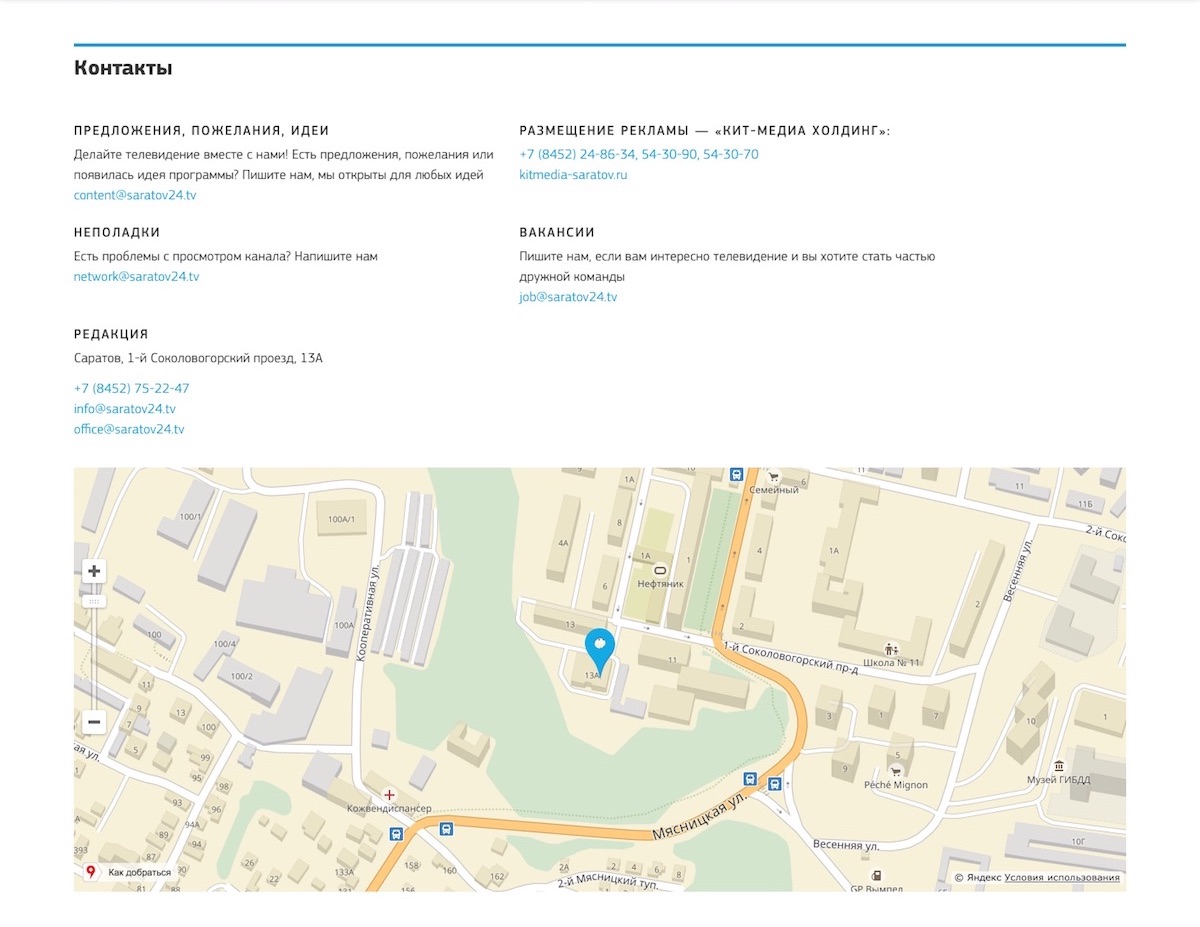Viewport: 1200px width, 927px height.
Task: Open the content@saratov24.tv email link
Action: pos(135,195)
